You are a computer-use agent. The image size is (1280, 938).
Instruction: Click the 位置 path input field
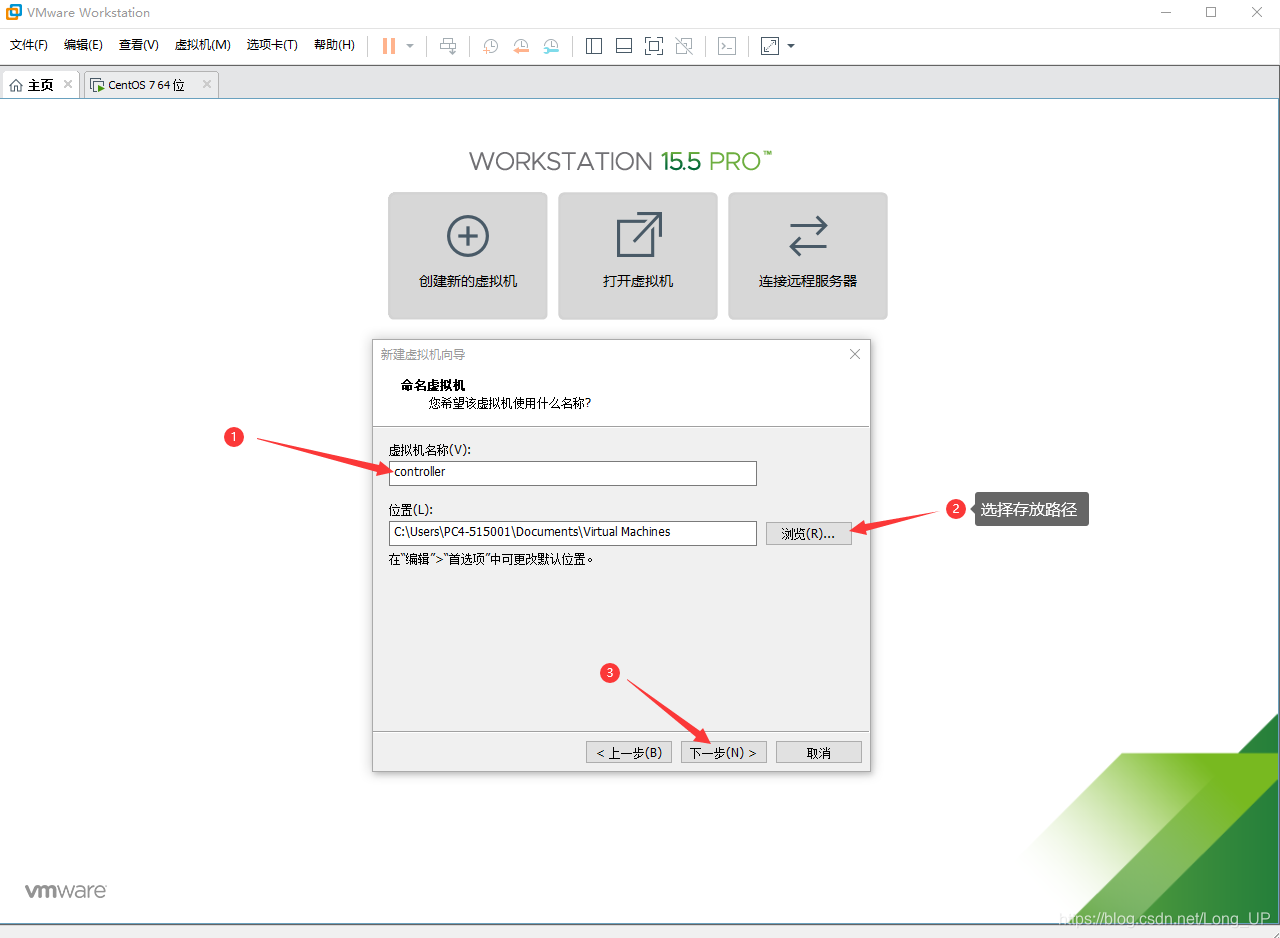(x=573, y=533)
